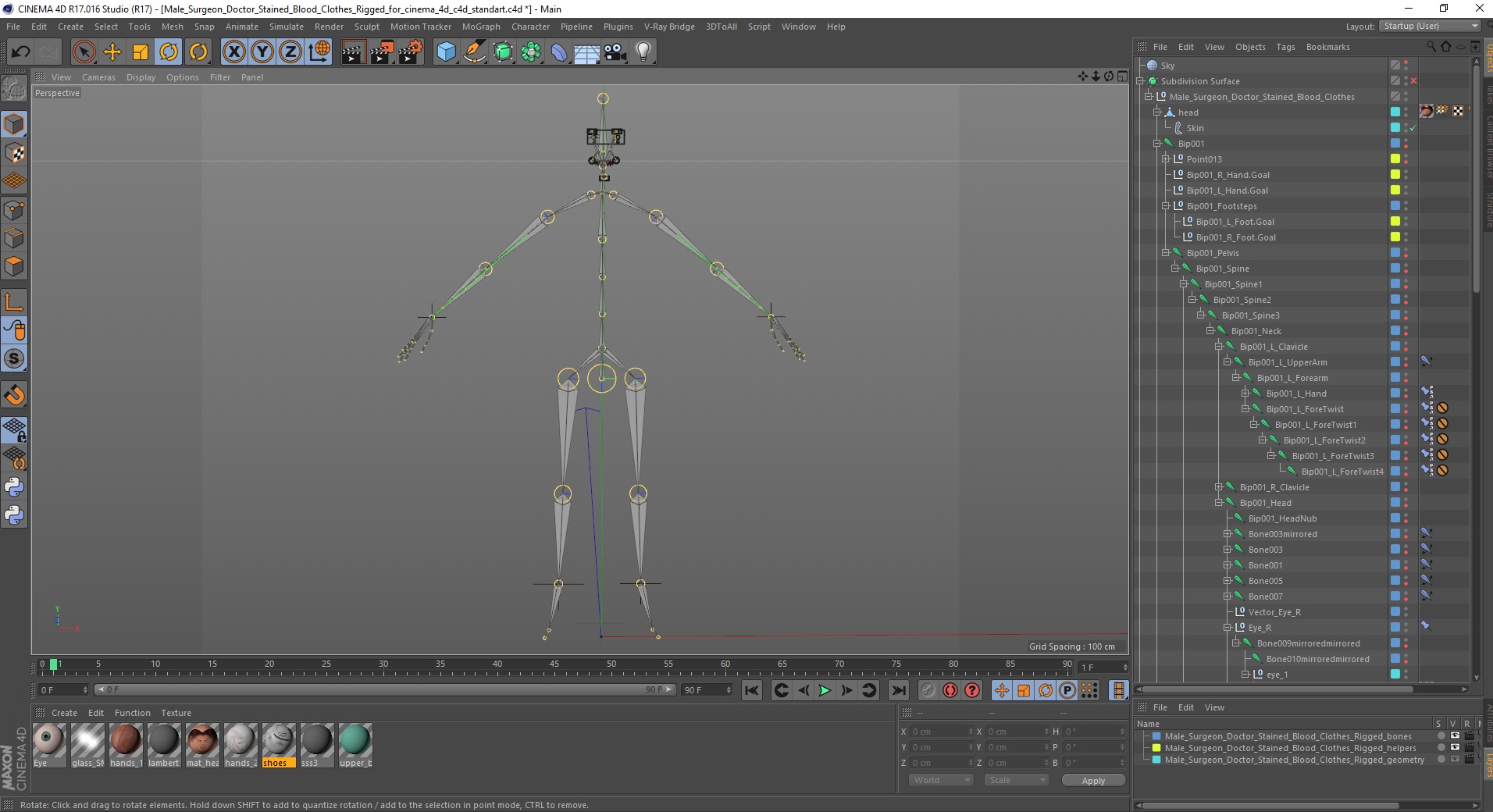Click Render View clapperboard icon

(353, 52)
